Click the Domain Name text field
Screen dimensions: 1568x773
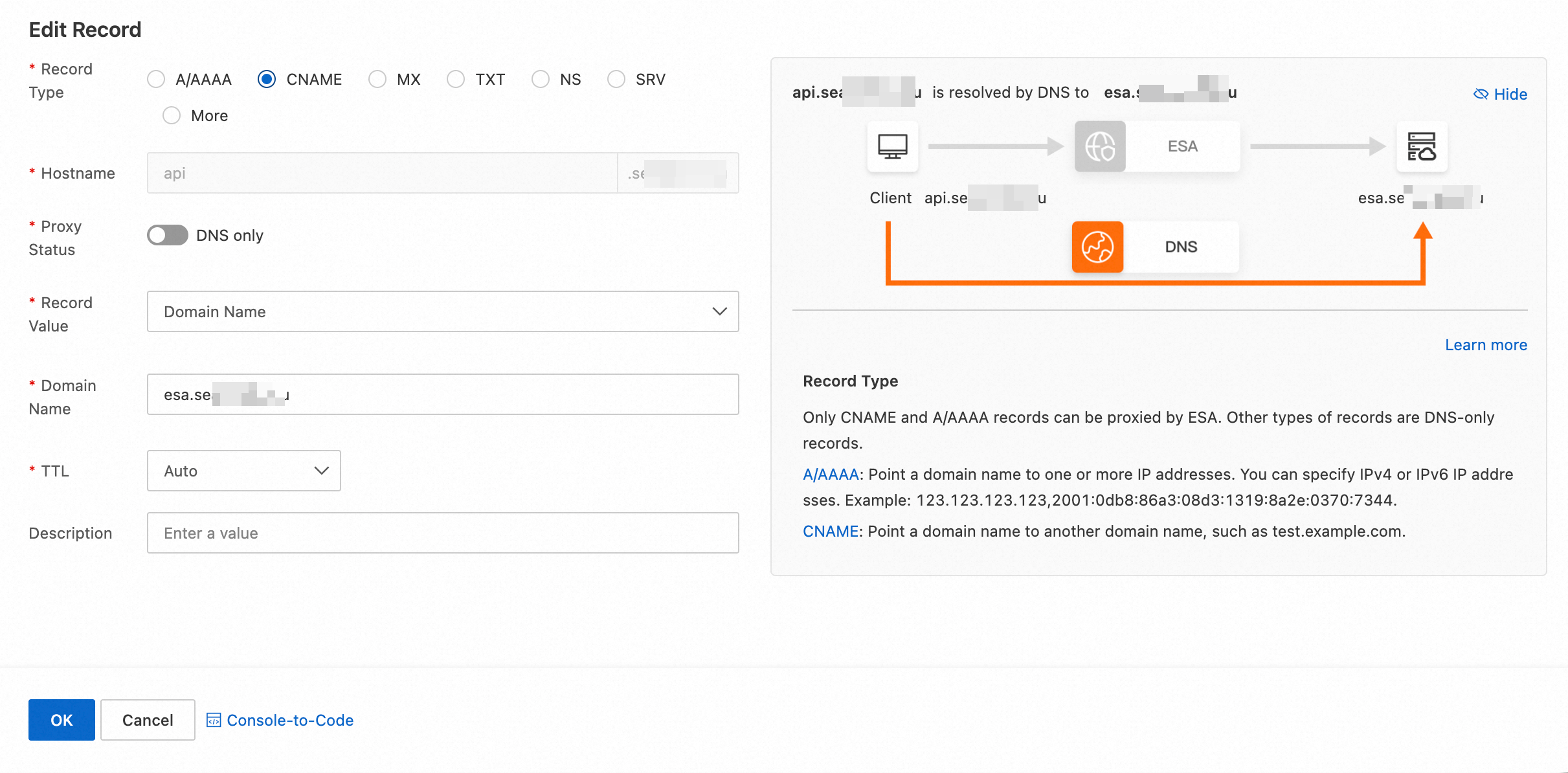[x=443, y=394]
